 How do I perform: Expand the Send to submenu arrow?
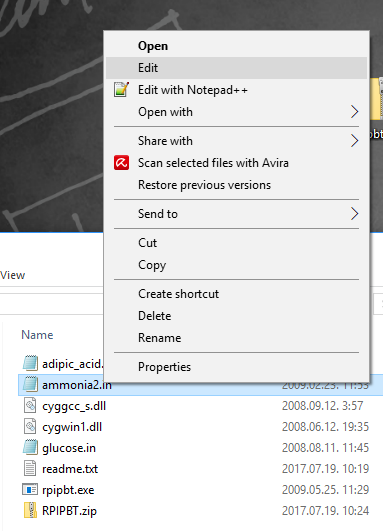click(354, 214)
